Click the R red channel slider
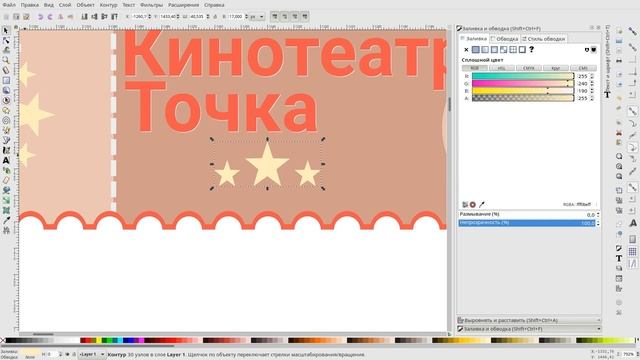Viewport: 640px width, 360px height. pyautogui.click(x=523, y=76)
